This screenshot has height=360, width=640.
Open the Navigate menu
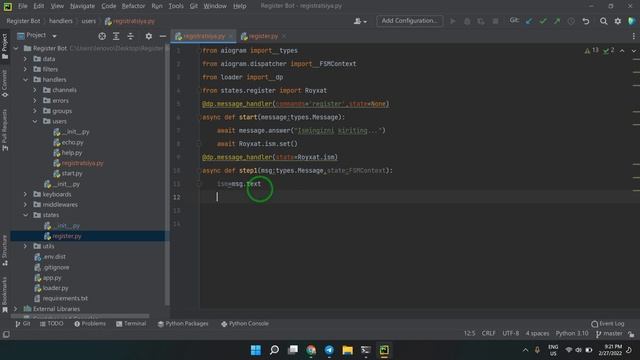coord(82,6)
